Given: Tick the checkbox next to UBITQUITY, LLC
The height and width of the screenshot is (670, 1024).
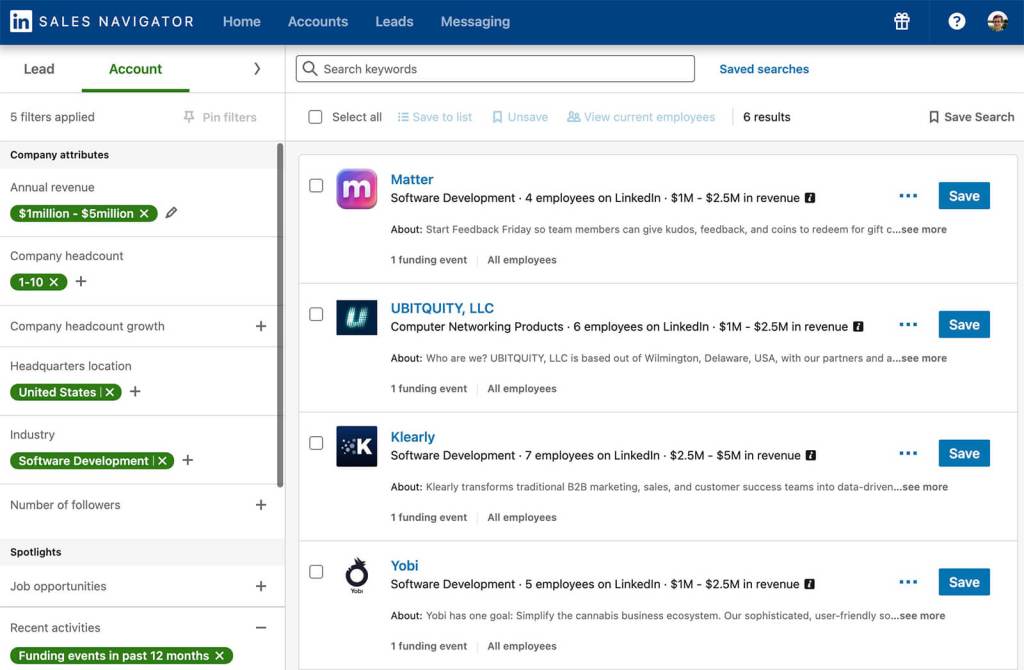Looking at the screenshot, I should pyautogui.click(x=316, y=314).
